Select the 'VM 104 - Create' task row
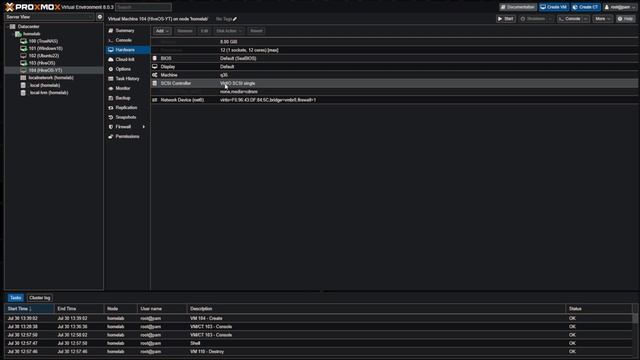 (x=318, y=318)
